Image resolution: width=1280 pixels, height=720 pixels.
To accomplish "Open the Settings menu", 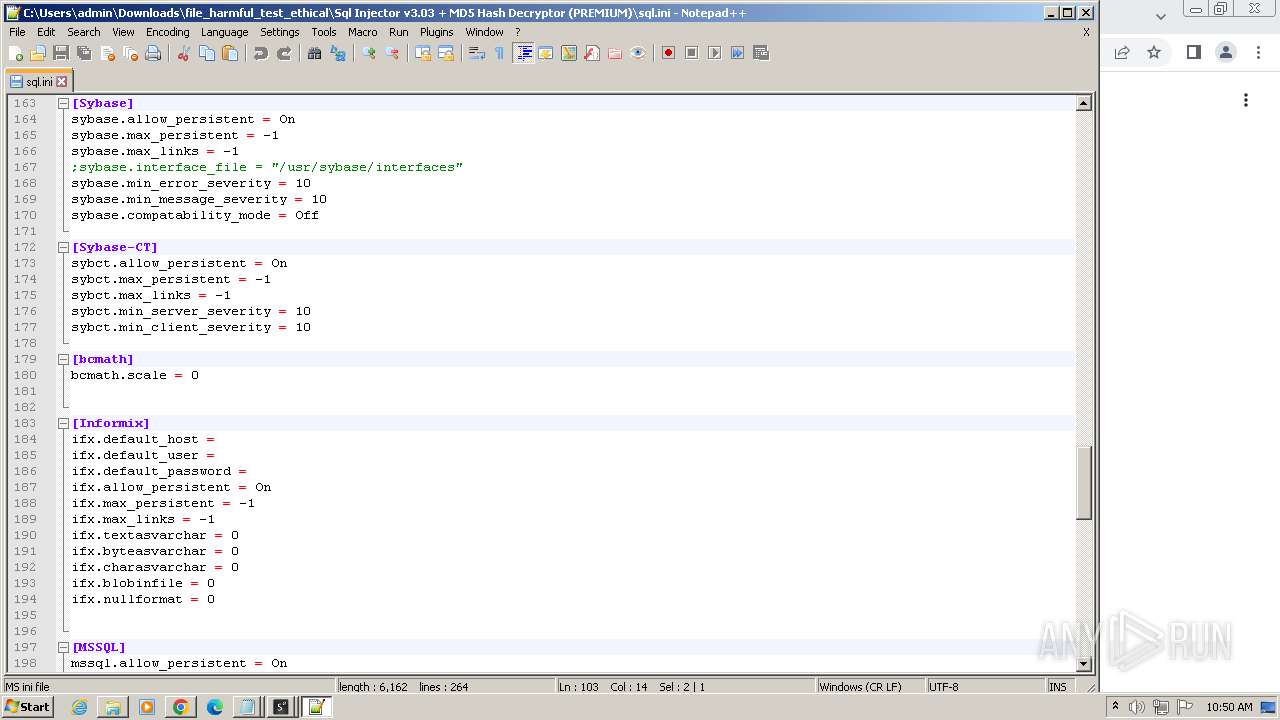I will point(279,32).
